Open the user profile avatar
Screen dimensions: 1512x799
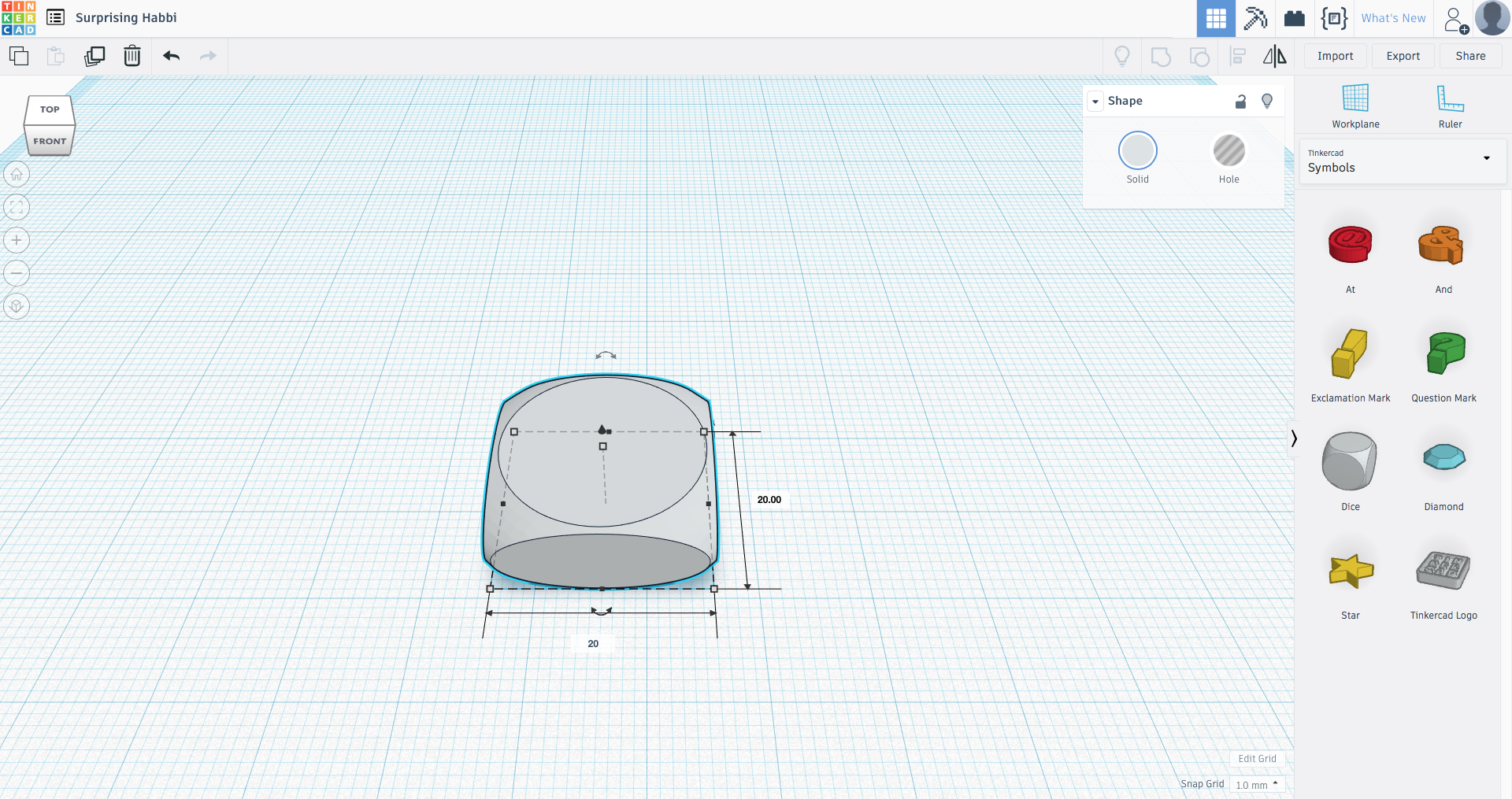pyautogui.click(x=1492, y=17)
